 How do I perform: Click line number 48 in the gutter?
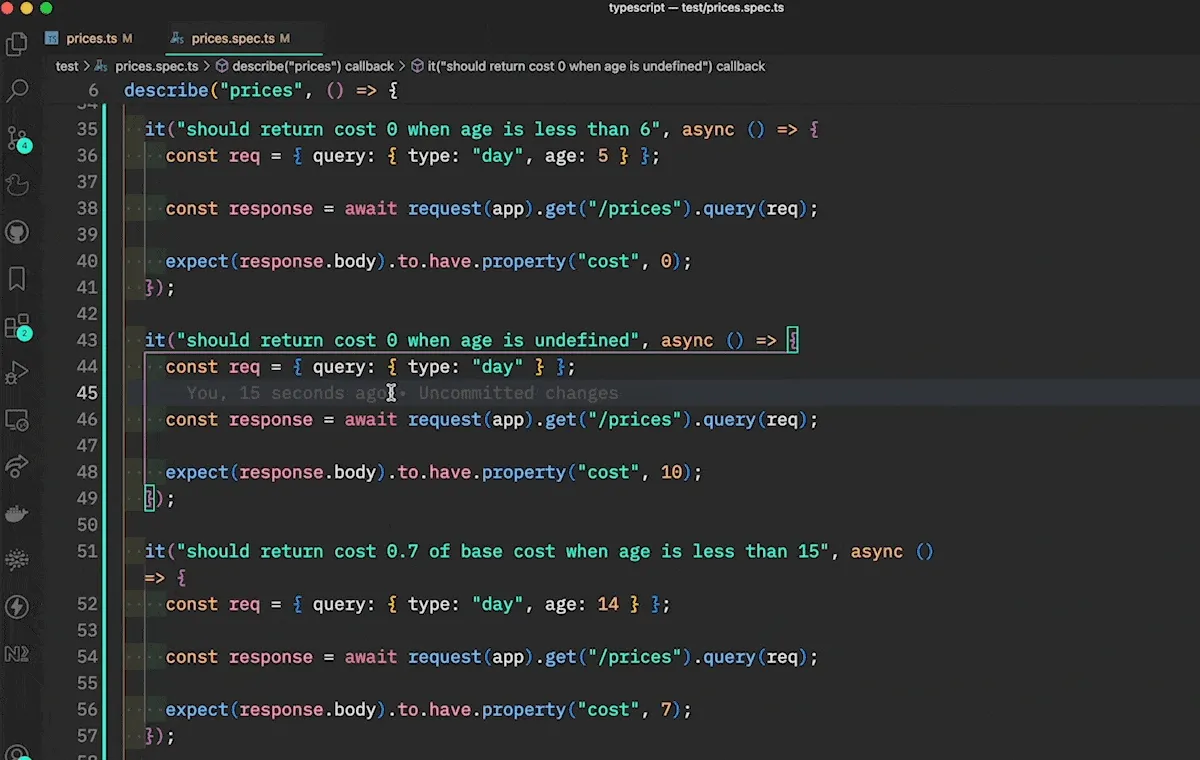click(87, 472)
